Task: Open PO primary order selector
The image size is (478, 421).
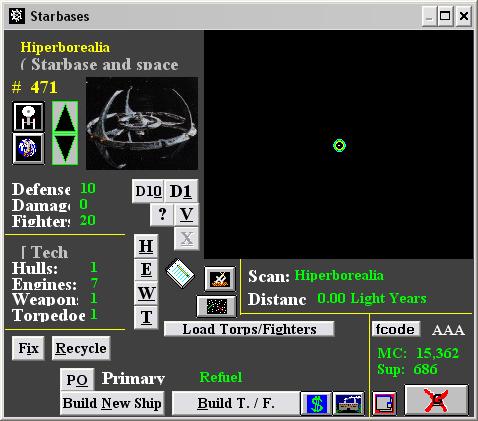Action: point(77,379)
